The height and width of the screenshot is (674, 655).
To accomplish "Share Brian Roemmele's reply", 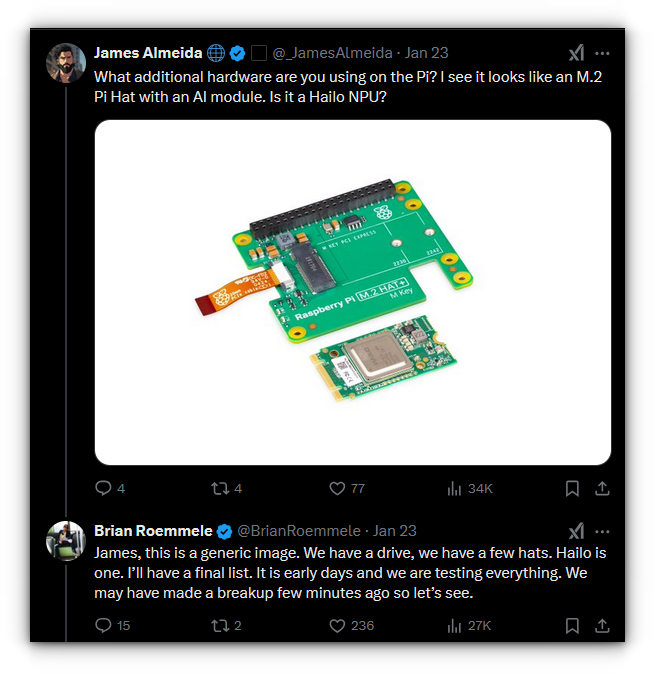I will pos(602,625).
